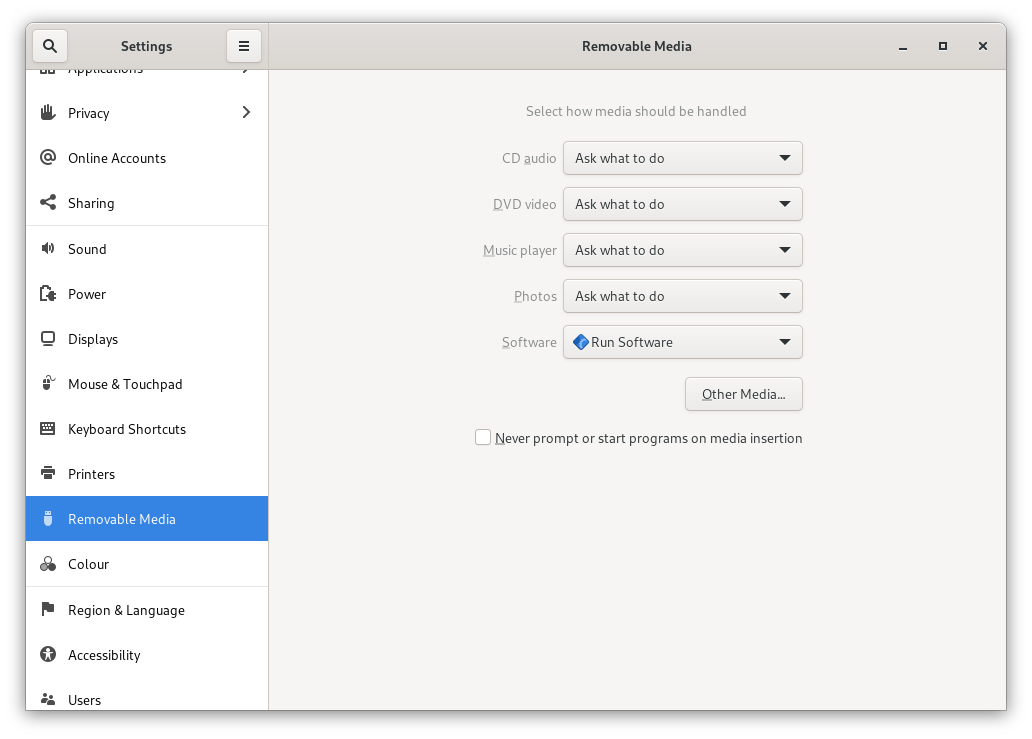Screen dimensions: 1032x739
Task: Expand the Privacy submenu chevron
Action: 246,113
